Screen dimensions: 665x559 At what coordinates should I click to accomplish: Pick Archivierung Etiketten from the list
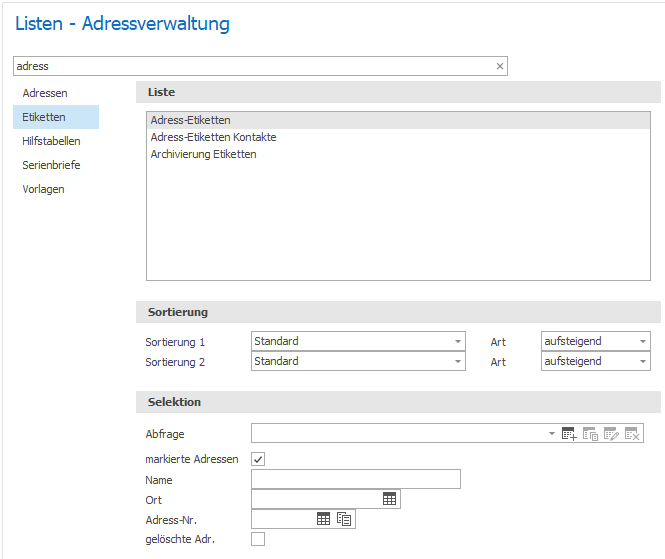[398, 154]
